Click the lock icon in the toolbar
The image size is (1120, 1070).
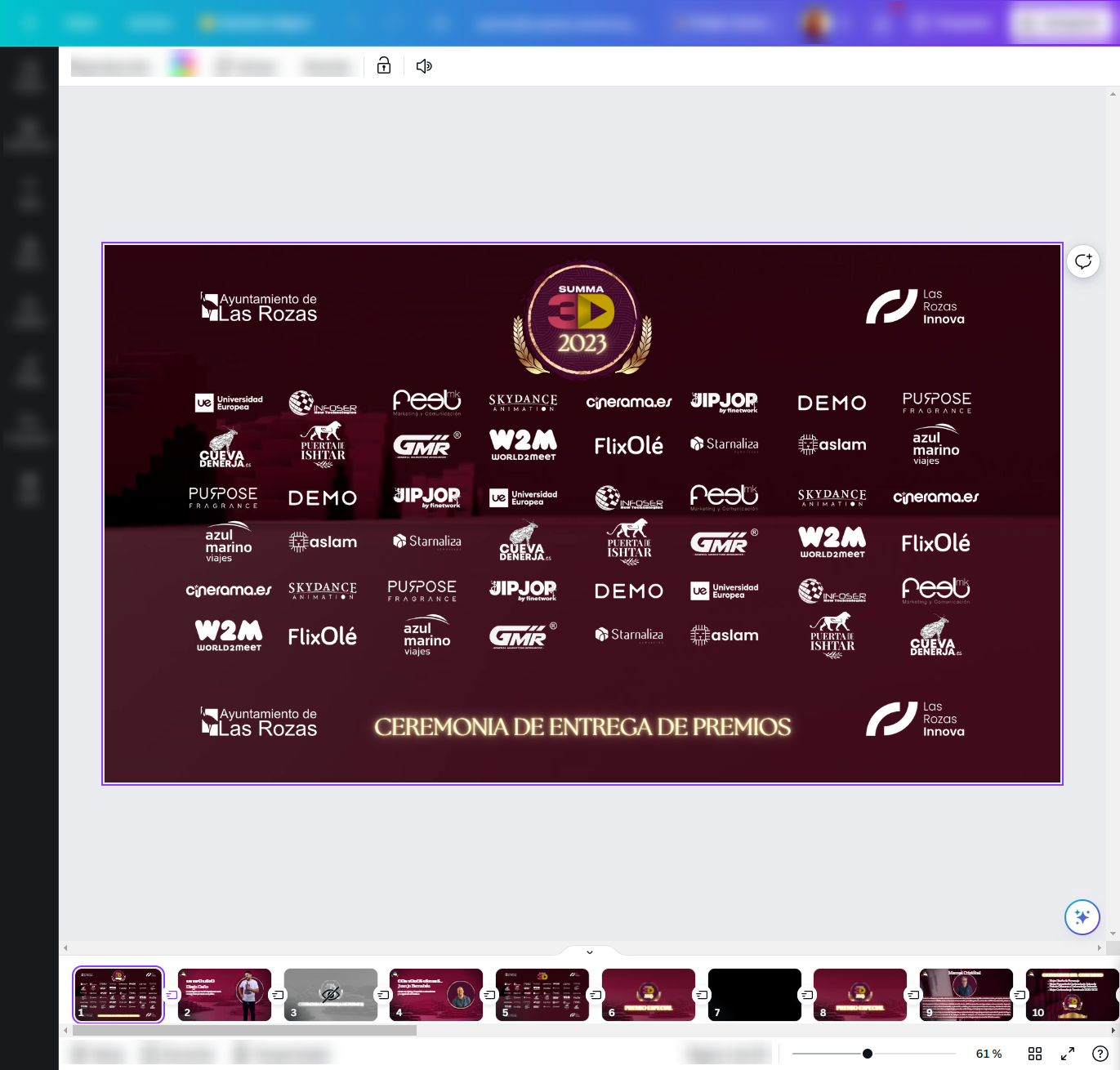pyautogui.click(x=384, y=66)
